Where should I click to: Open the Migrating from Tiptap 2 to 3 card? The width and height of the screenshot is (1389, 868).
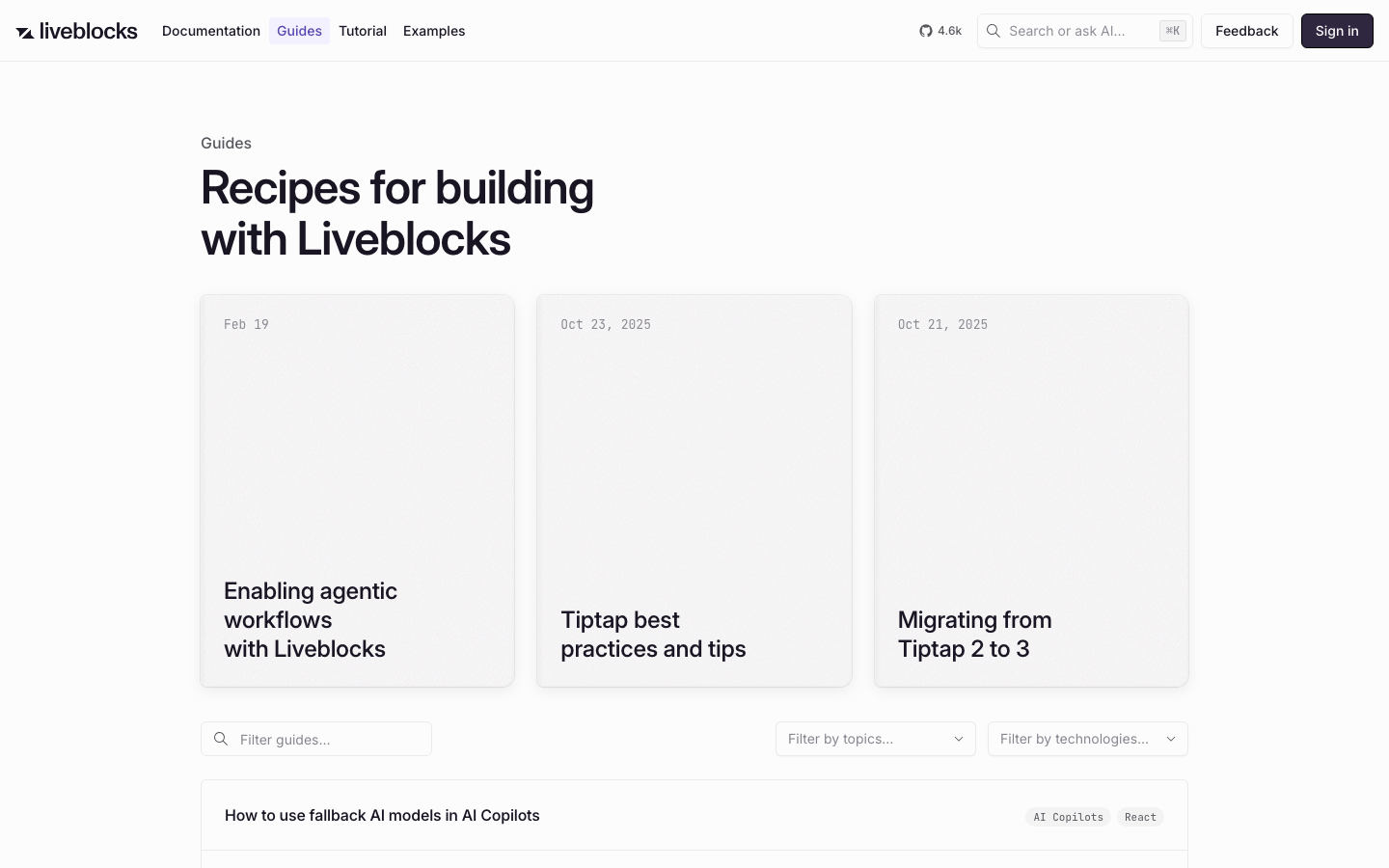[1031, 491]
